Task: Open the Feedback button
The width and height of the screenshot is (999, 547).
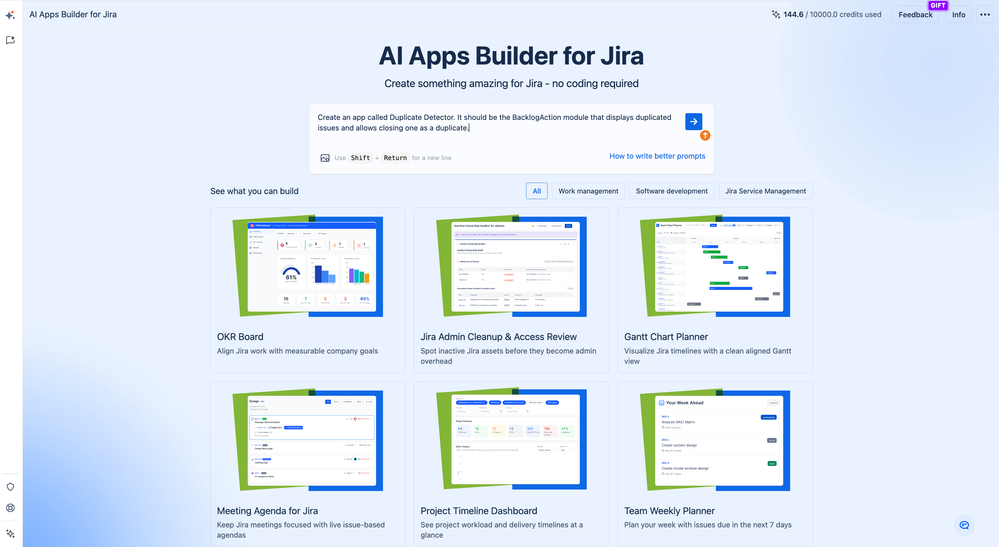Action: click(915, 15)
